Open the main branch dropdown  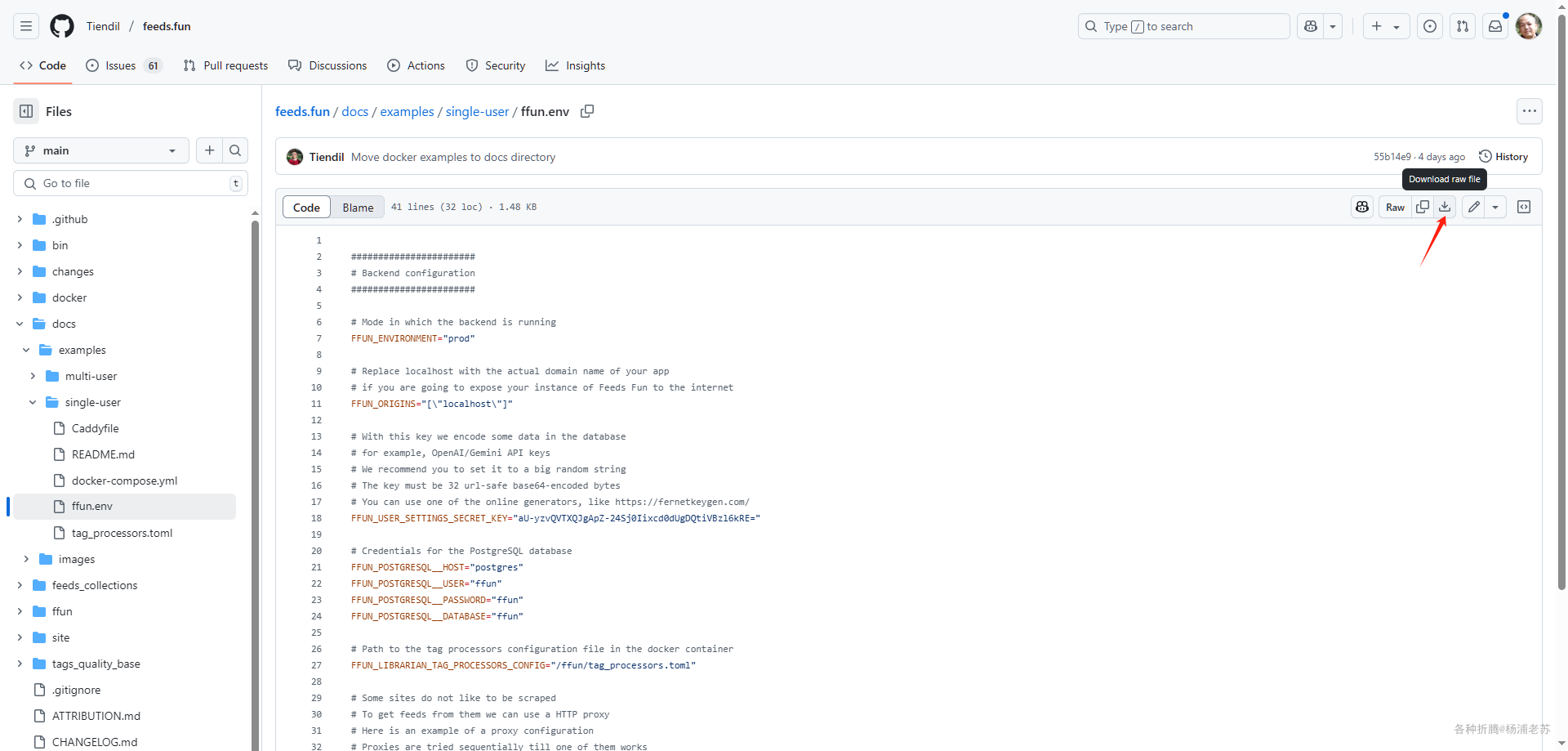100,150
